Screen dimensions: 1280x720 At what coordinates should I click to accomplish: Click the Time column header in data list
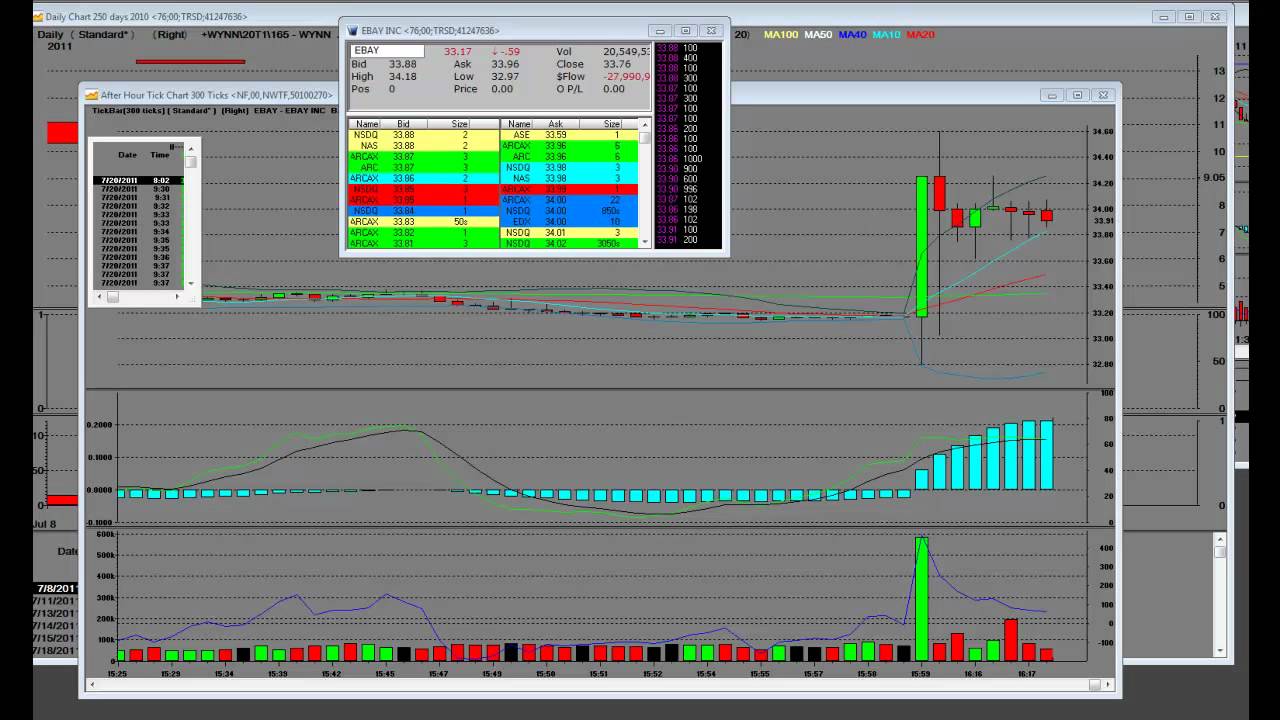160,155
